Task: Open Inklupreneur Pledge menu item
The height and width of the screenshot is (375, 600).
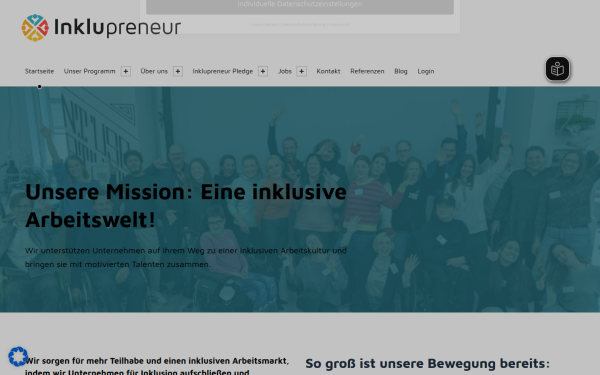Action: 223,71
